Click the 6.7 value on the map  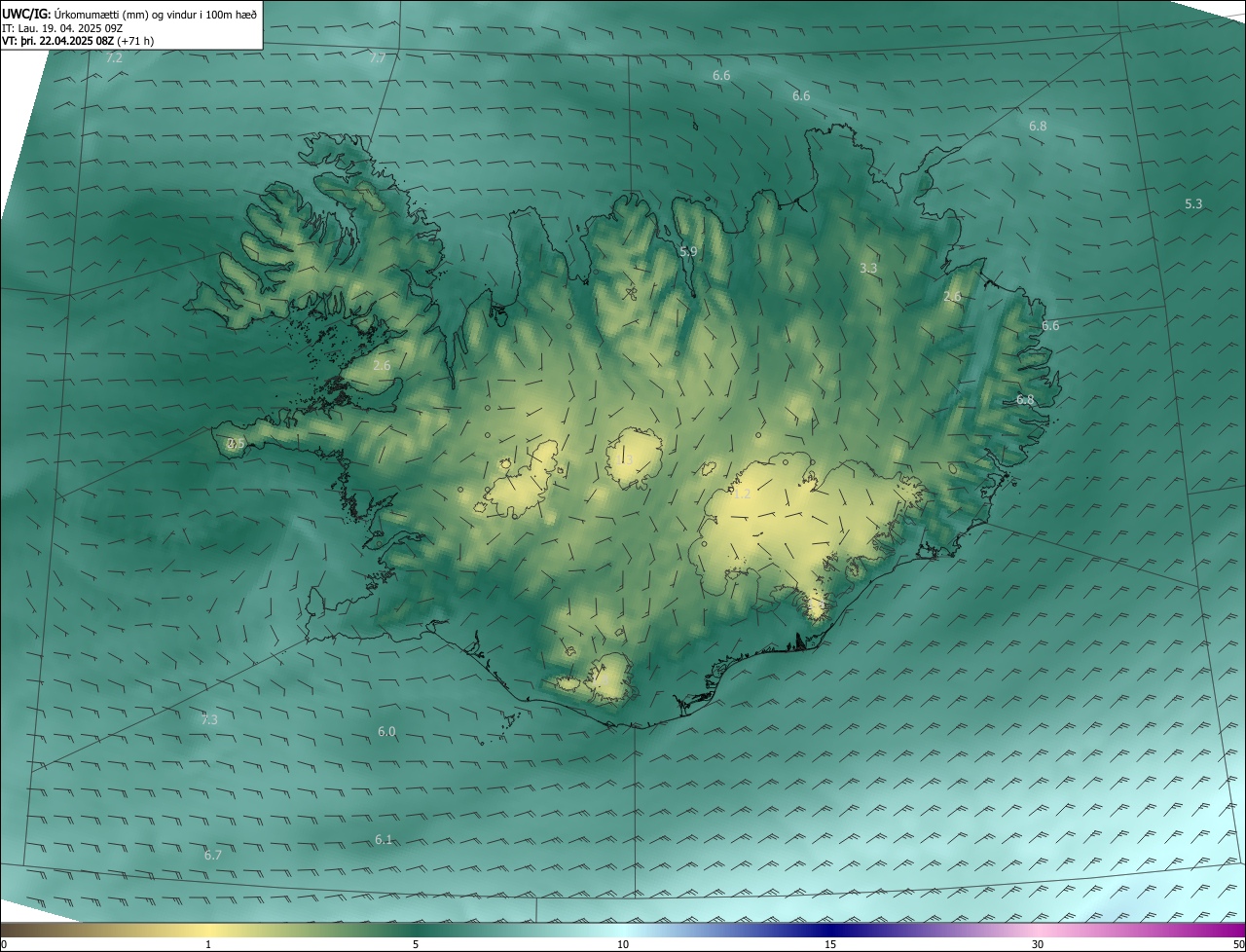pos(213,855)
